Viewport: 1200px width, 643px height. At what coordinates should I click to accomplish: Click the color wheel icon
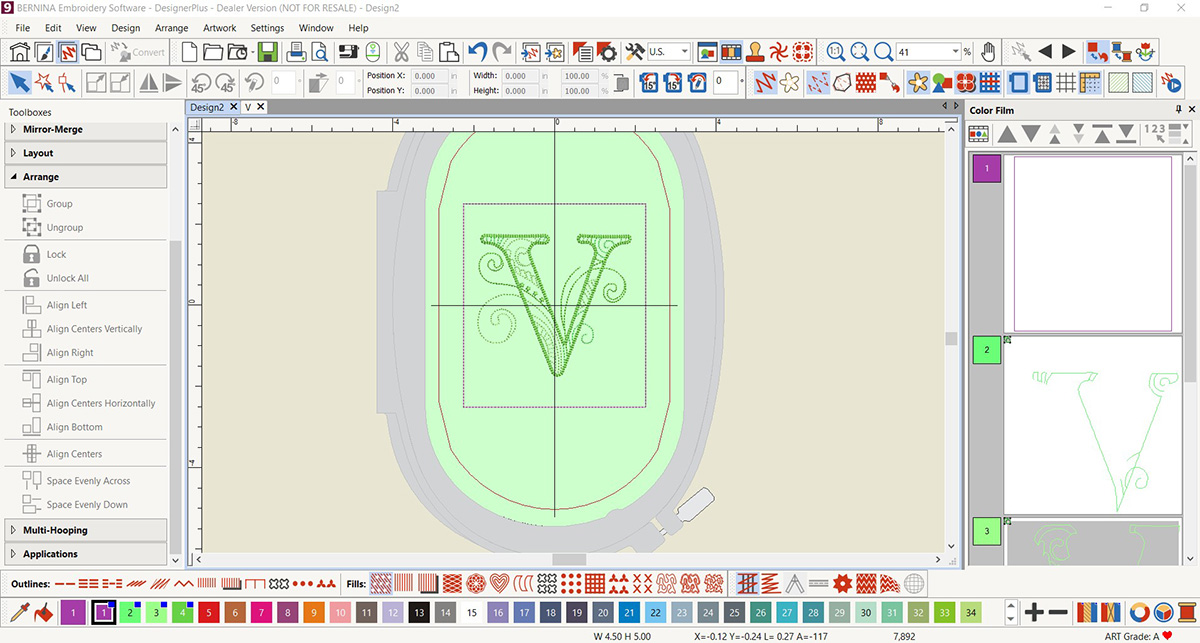(x=1138, y=611)
